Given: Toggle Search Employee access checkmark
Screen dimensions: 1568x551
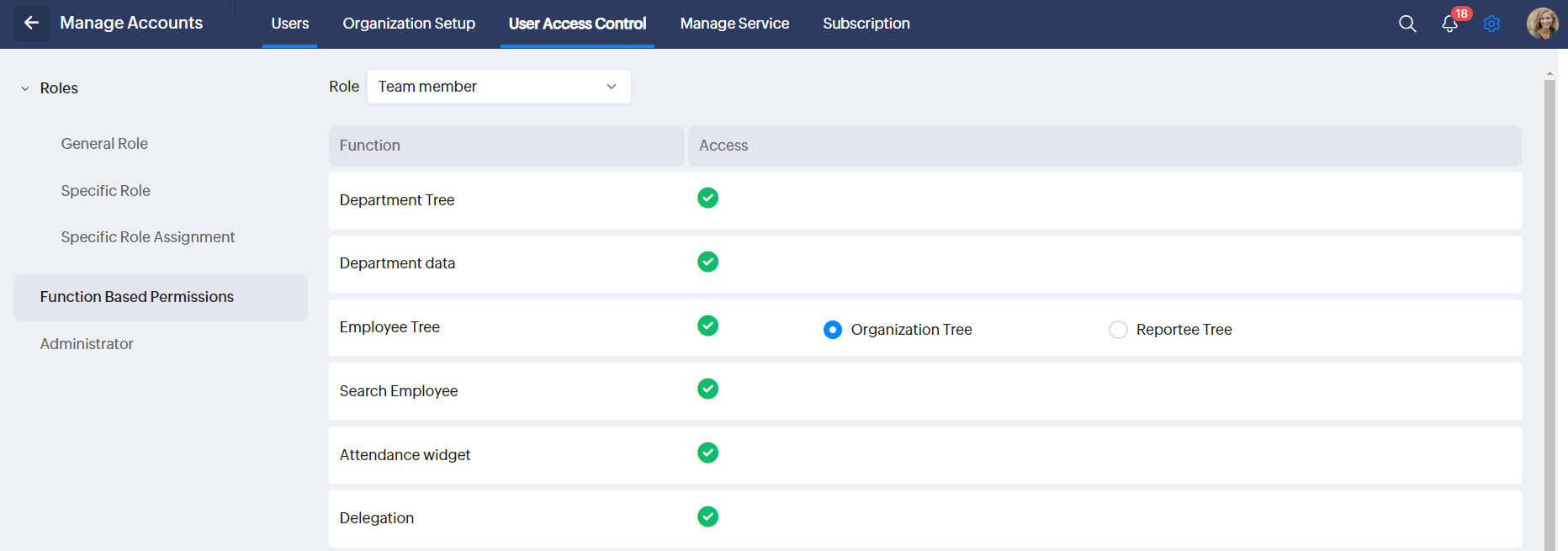Looking at the screenshot, I should [x=707, y=389].
